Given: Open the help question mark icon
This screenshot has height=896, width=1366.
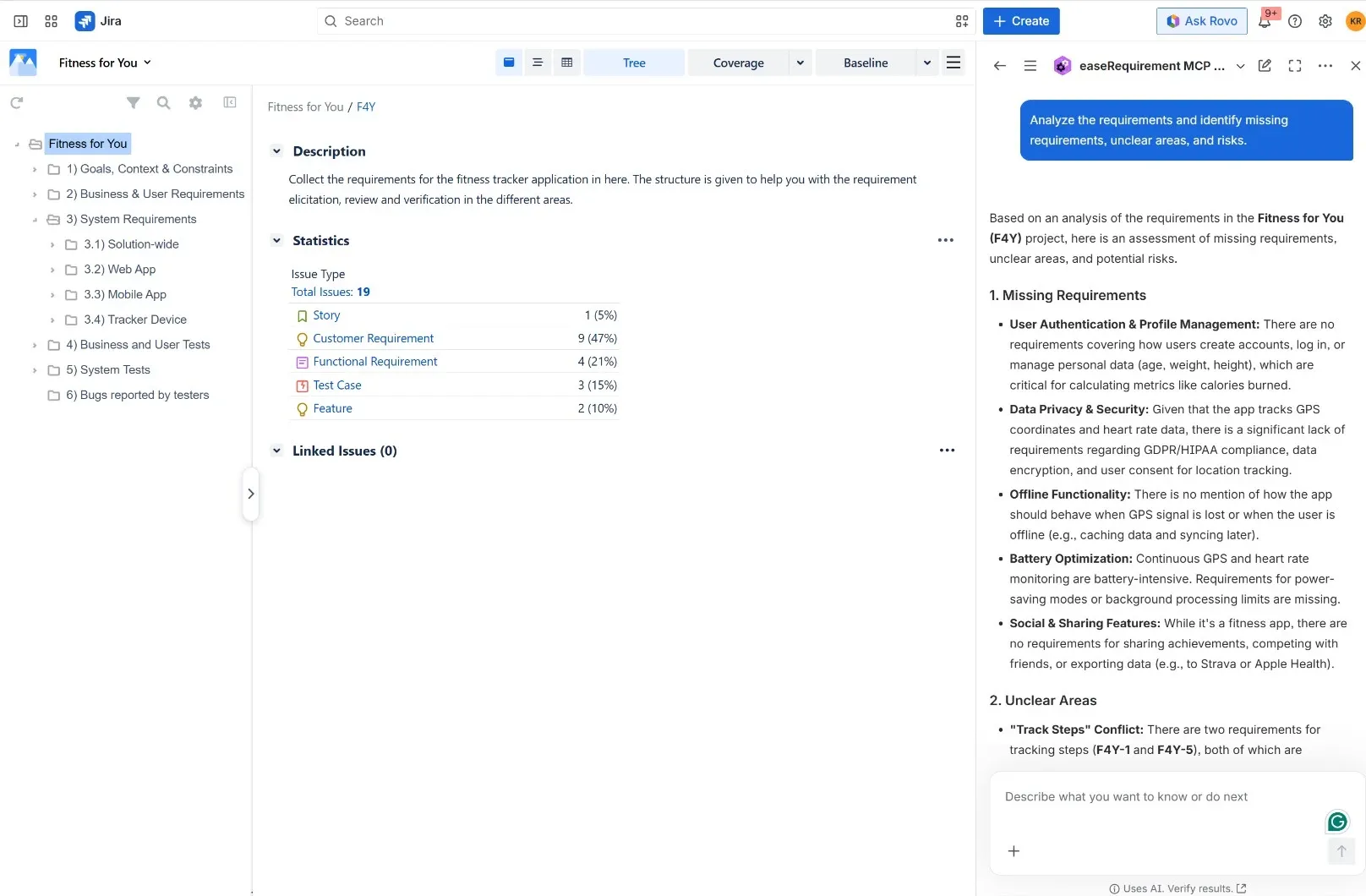Looking at the screenshot, I should tap(1295, 21).
